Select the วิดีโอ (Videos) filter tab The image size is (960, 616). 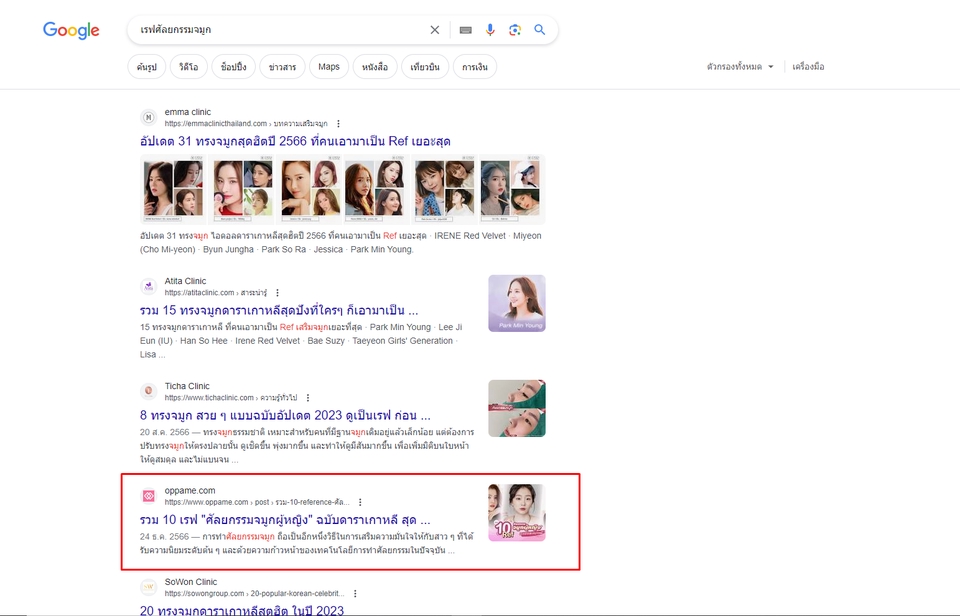click(189, 67)
